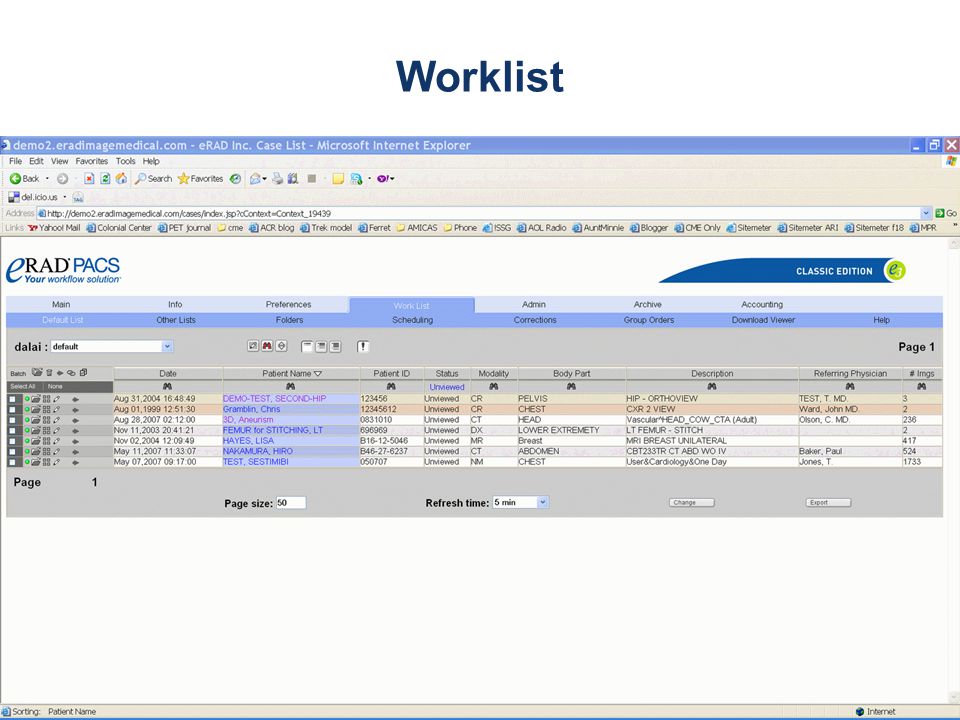Switch to the Admin tab

[534, 304]
